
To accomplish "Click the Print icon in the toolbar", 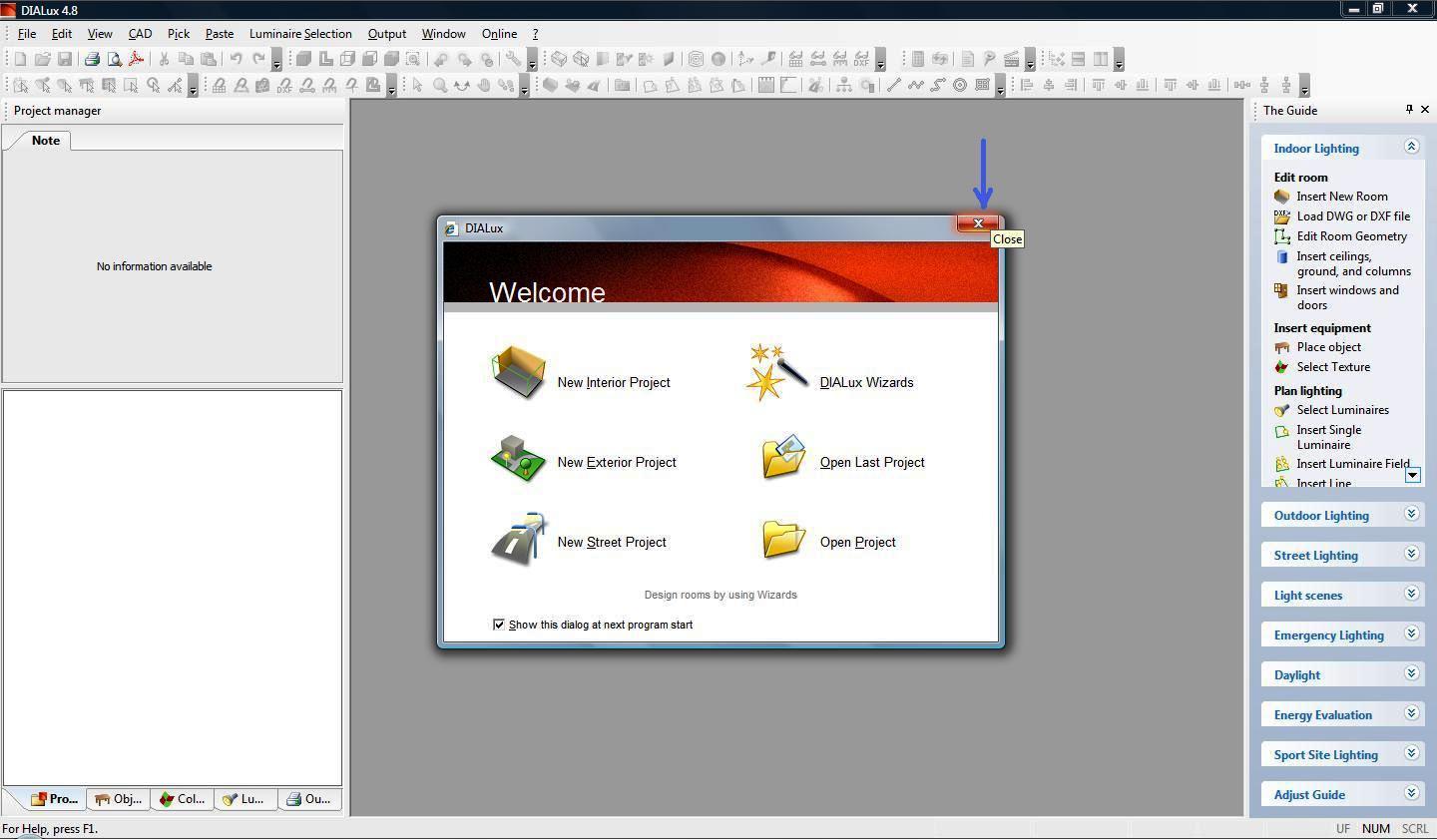I will coord(92,59).
